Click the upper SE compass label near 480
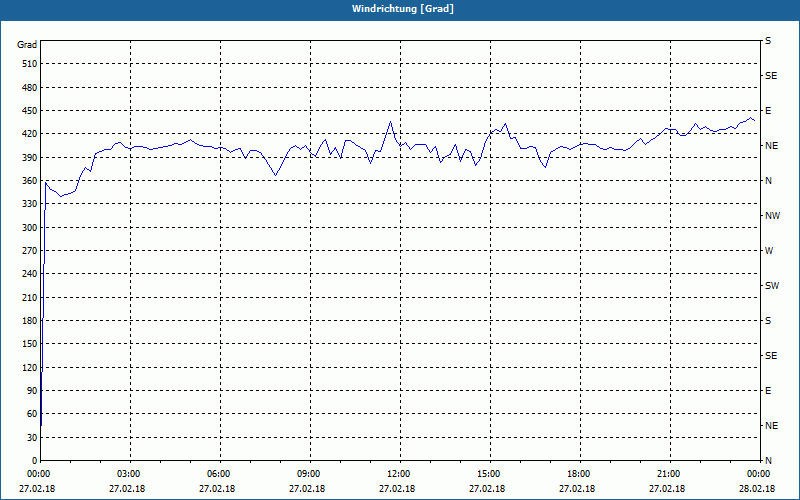This screenshot has width=800, height=500. [771, 76]
